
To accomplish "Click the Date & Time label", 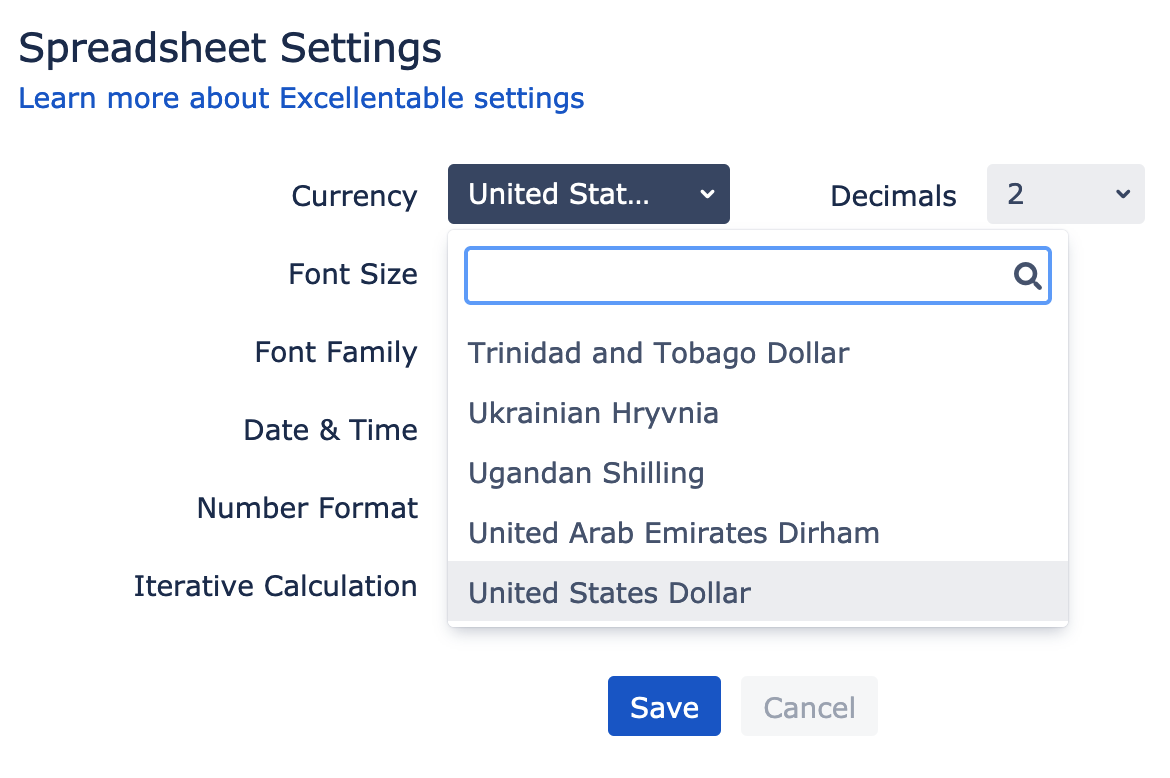I will [331, 430].
